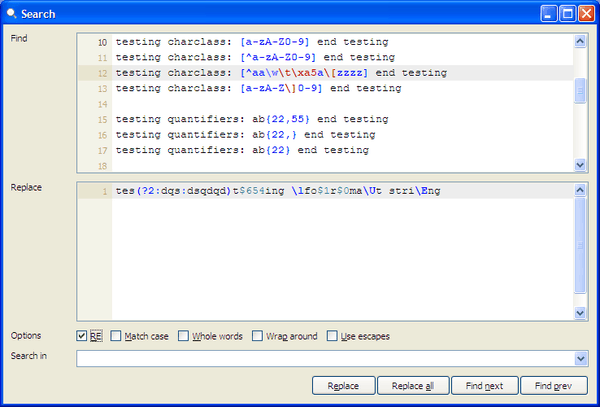Click the Find next button
Screen dimensions: 600x407
tap(485, 385)
